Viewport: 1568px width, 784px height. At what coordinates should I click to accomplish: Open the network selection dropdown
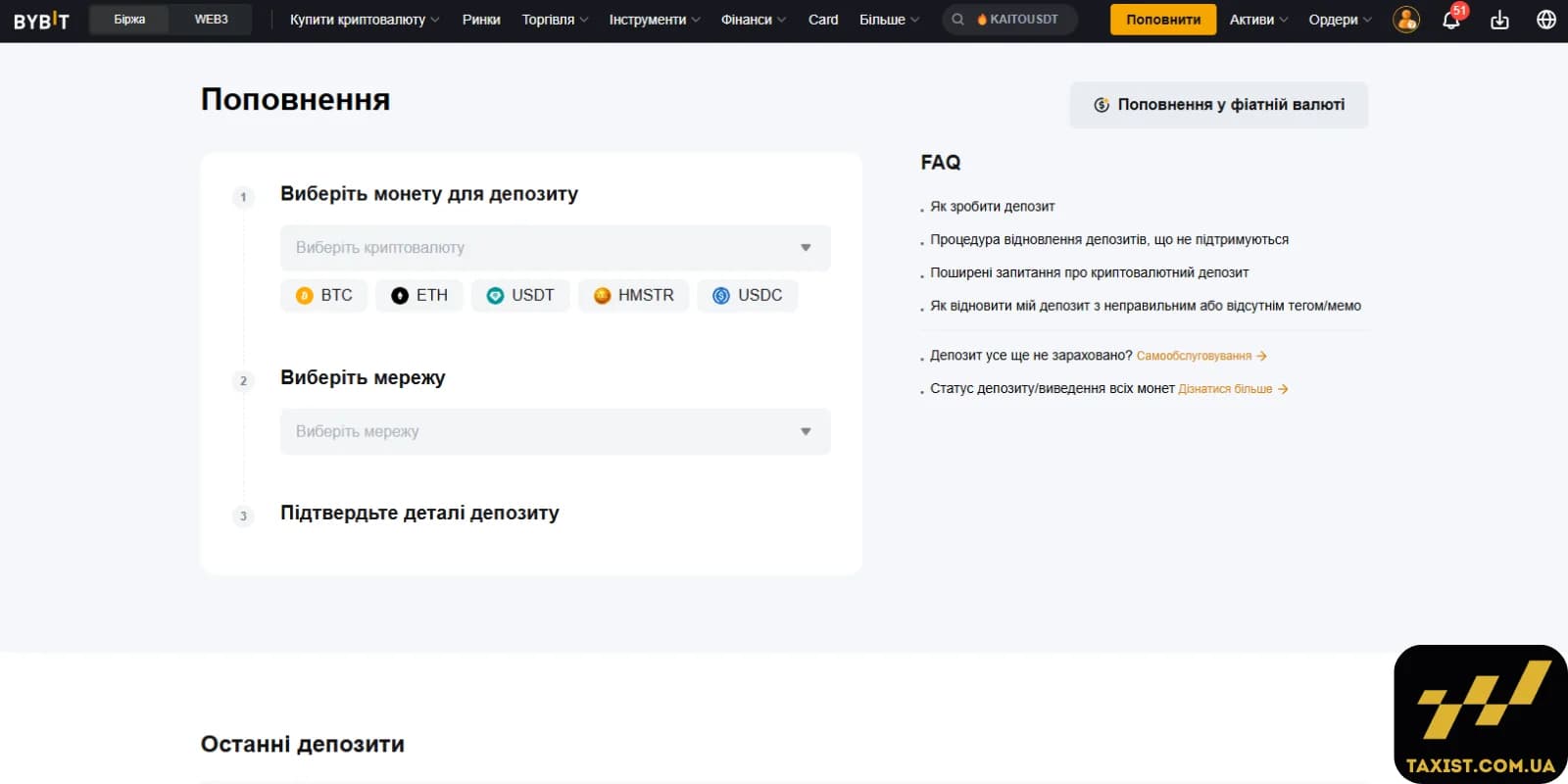pyautogui.click(x=555, y=431)
